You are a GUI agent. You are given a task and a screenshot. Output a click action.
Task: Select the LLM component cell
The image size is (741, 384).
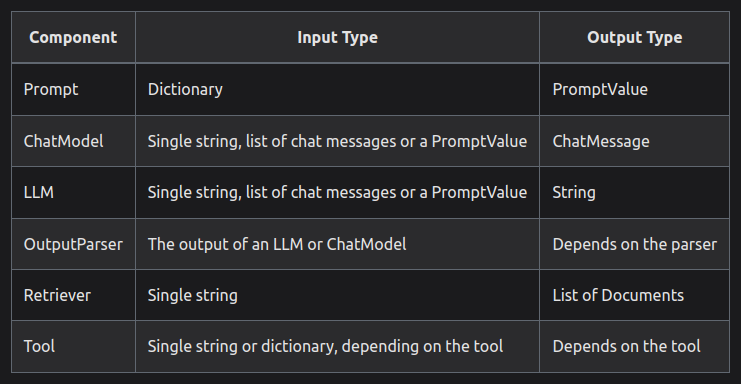[x=73, y=192]
